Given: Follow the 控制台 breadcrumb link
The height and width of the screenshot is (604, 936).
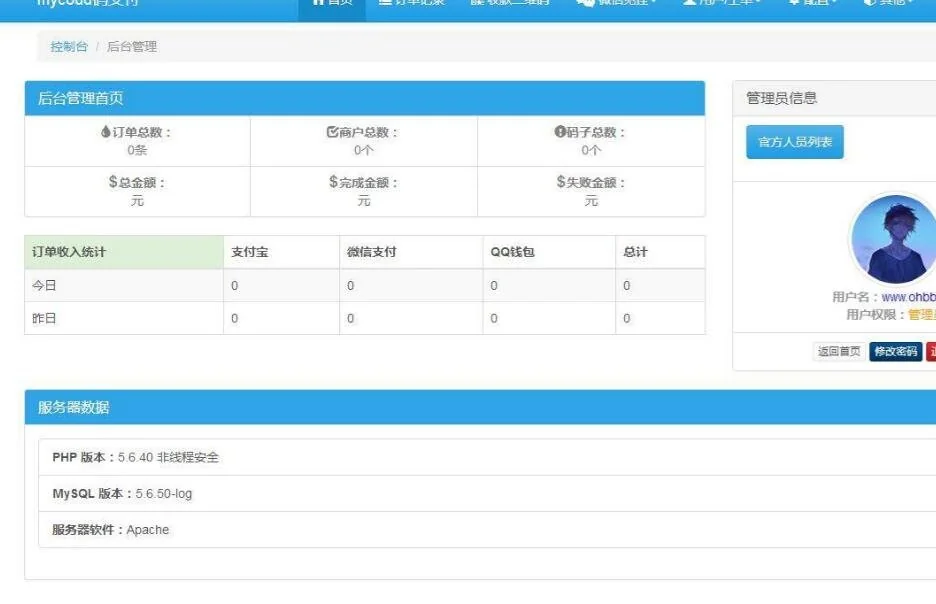Looking at the screenshot, I should pos(69,47).
